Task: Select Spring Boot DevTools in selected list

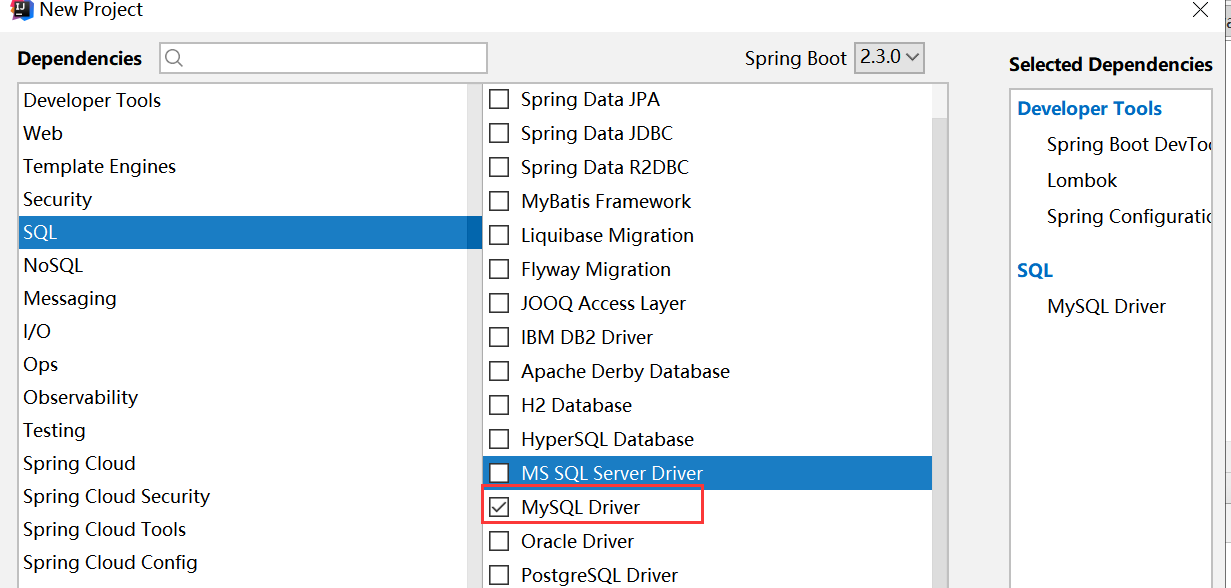Action: 1129,144
